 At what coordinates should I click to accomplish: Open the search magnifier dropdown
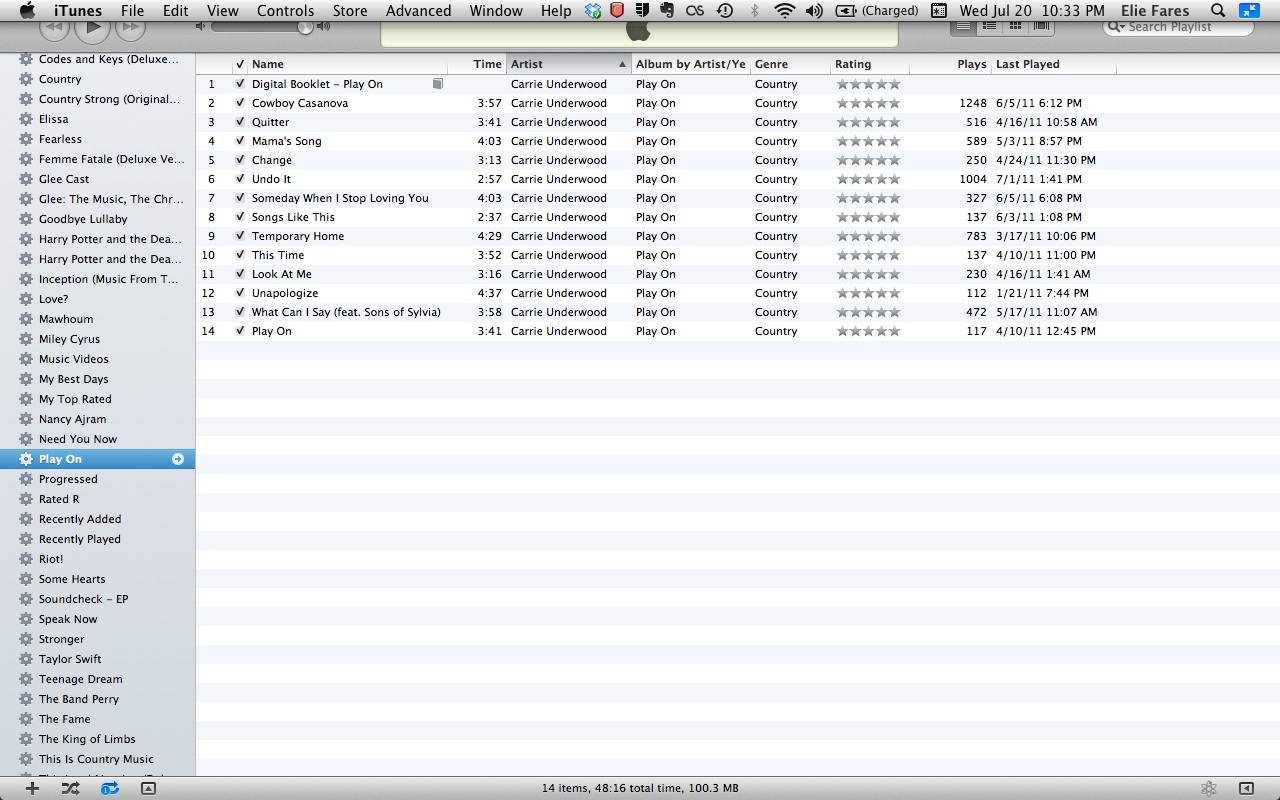(1117, 27)
